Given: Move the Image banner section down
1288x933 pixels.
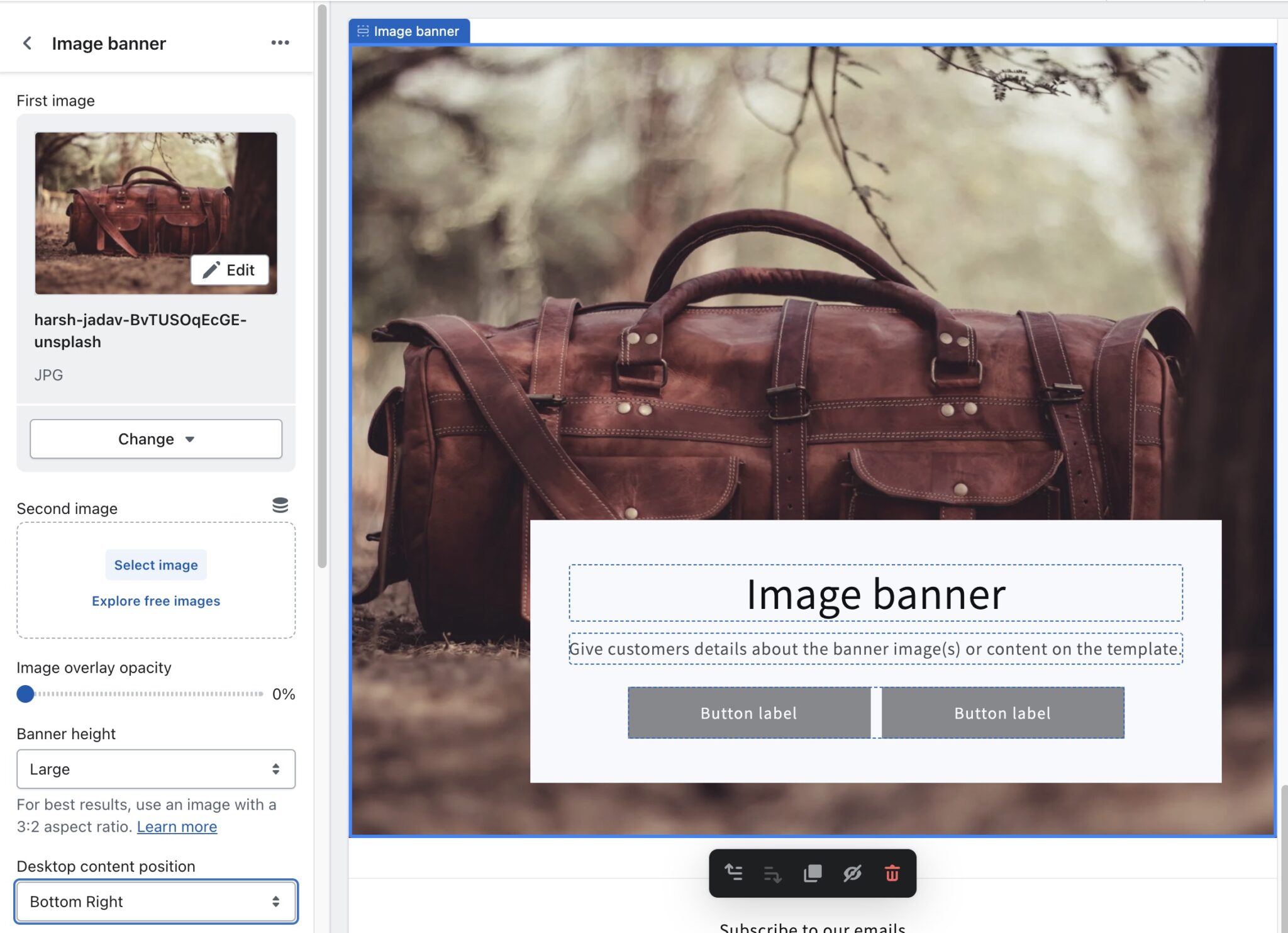Looking at the screenshot, I should pos(774,873).
